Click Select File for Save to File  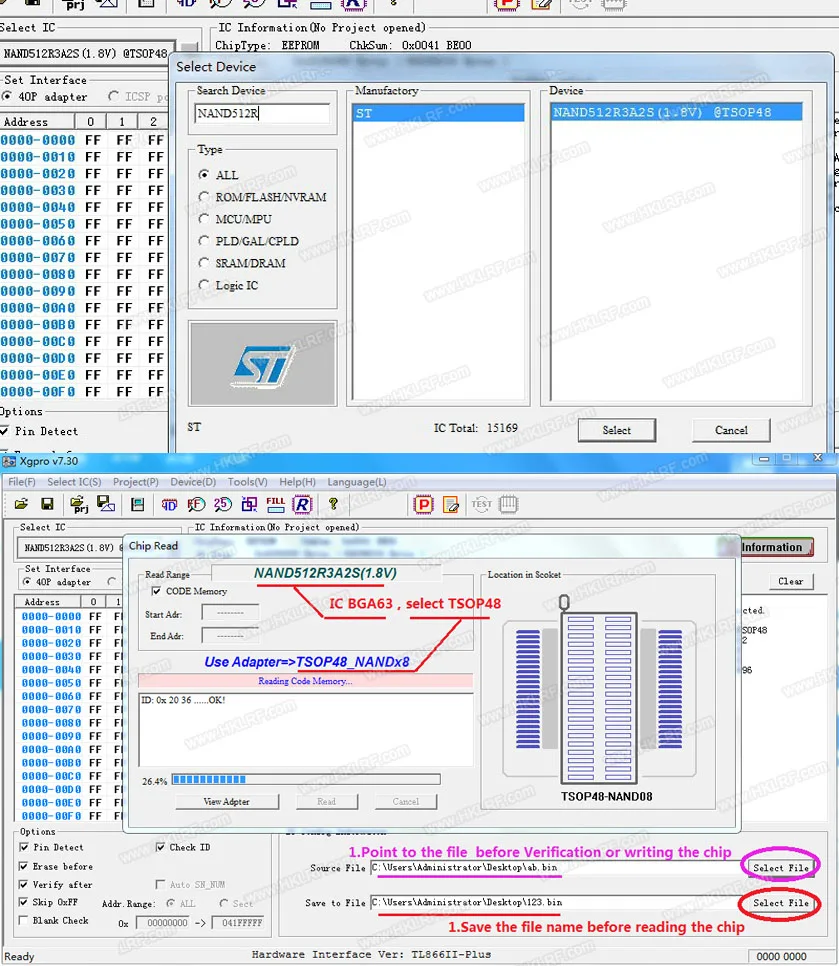[x=780, y=903]
